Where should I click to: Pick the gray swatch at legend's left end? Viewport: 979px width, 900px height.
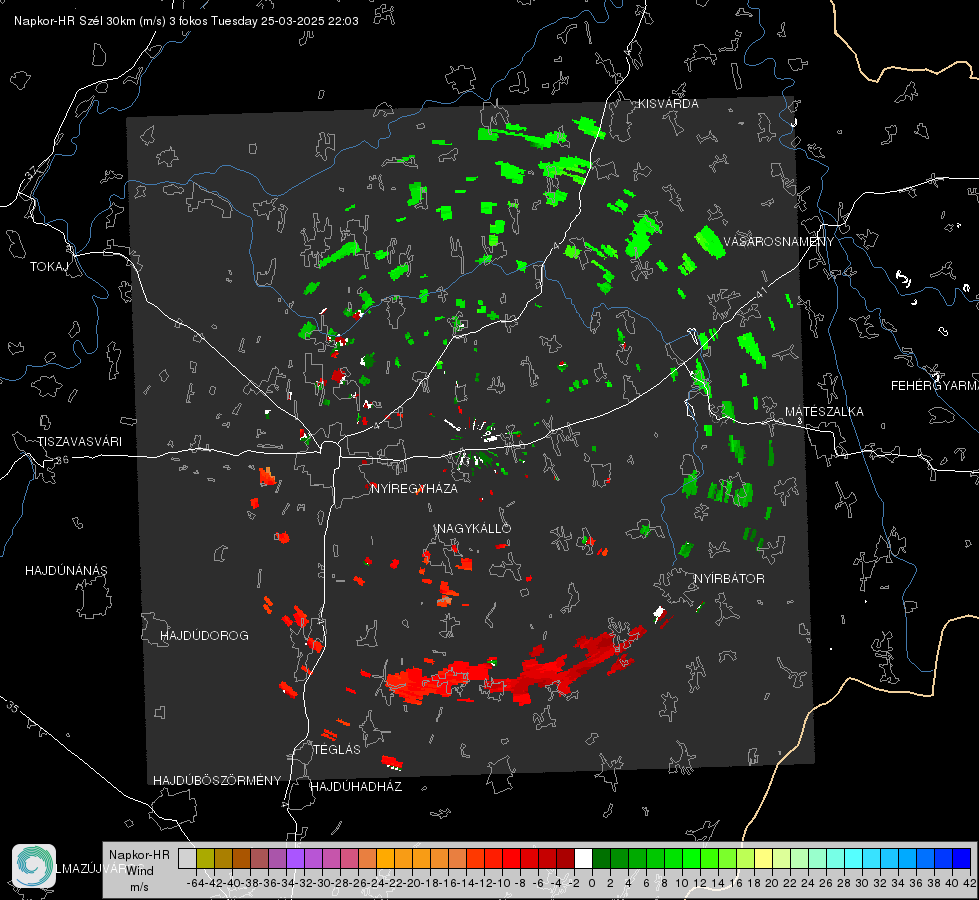click(187, 858)
